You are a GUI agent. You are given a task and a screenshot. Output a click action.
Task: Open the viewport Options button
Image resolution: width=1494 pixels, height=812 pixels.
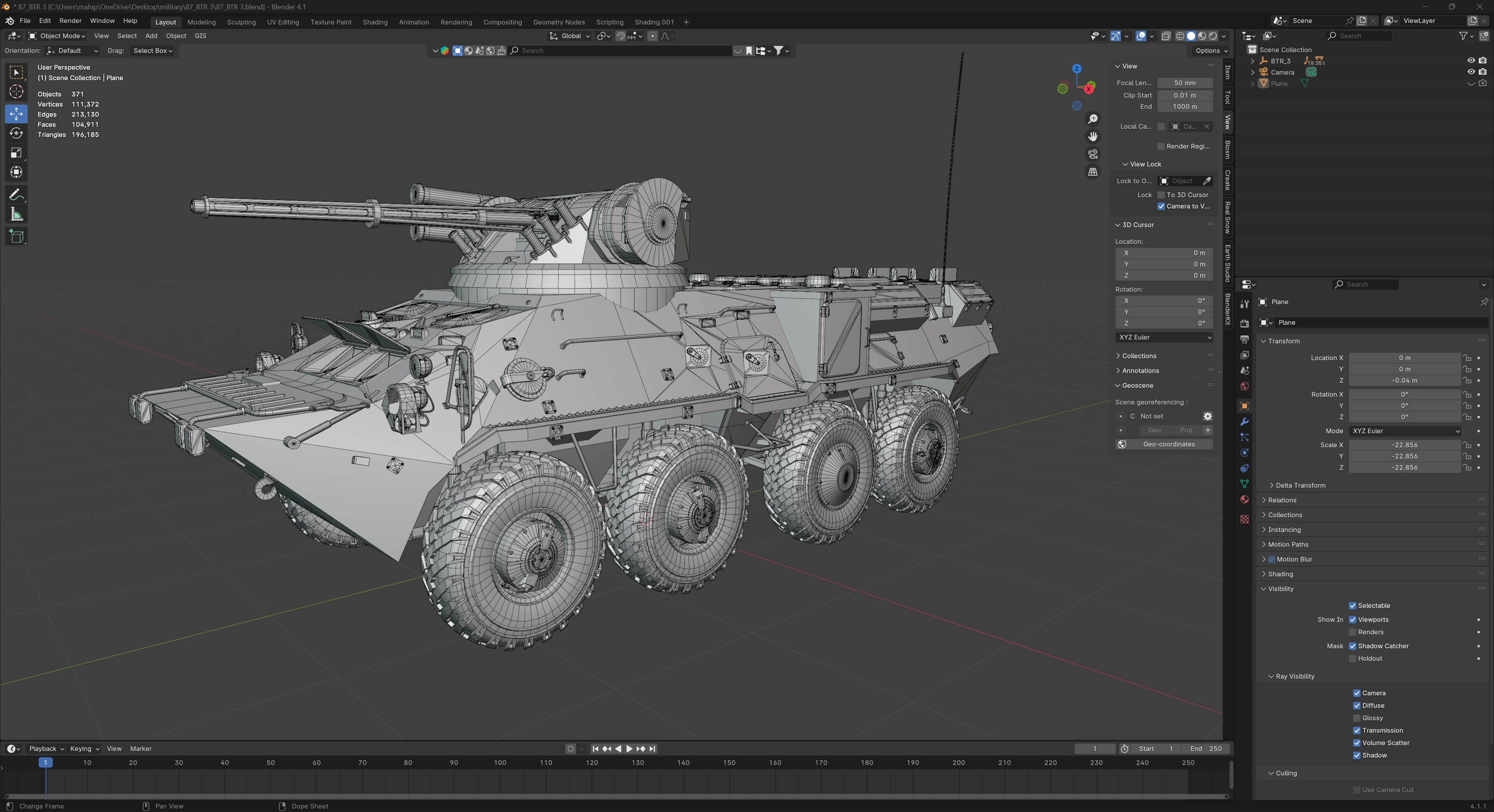pos(1210,51)
